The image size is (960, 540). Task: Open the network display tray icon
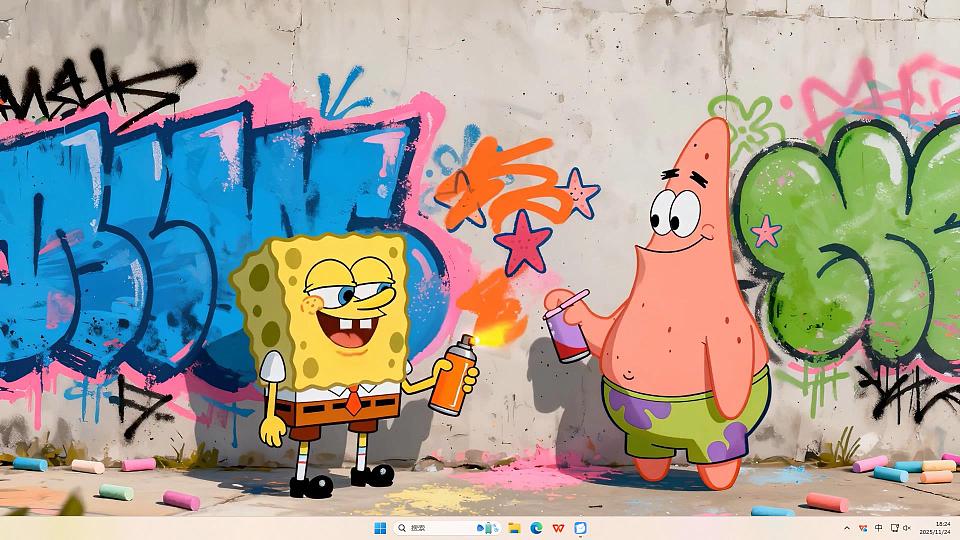[x=894, y=528]
